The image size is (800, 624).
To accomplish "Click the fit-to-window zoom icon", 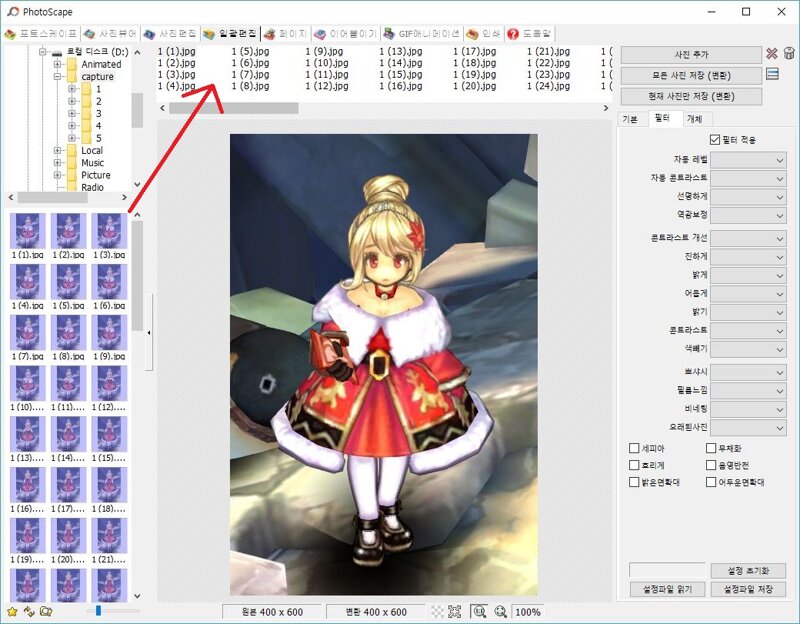I will 454,612.
